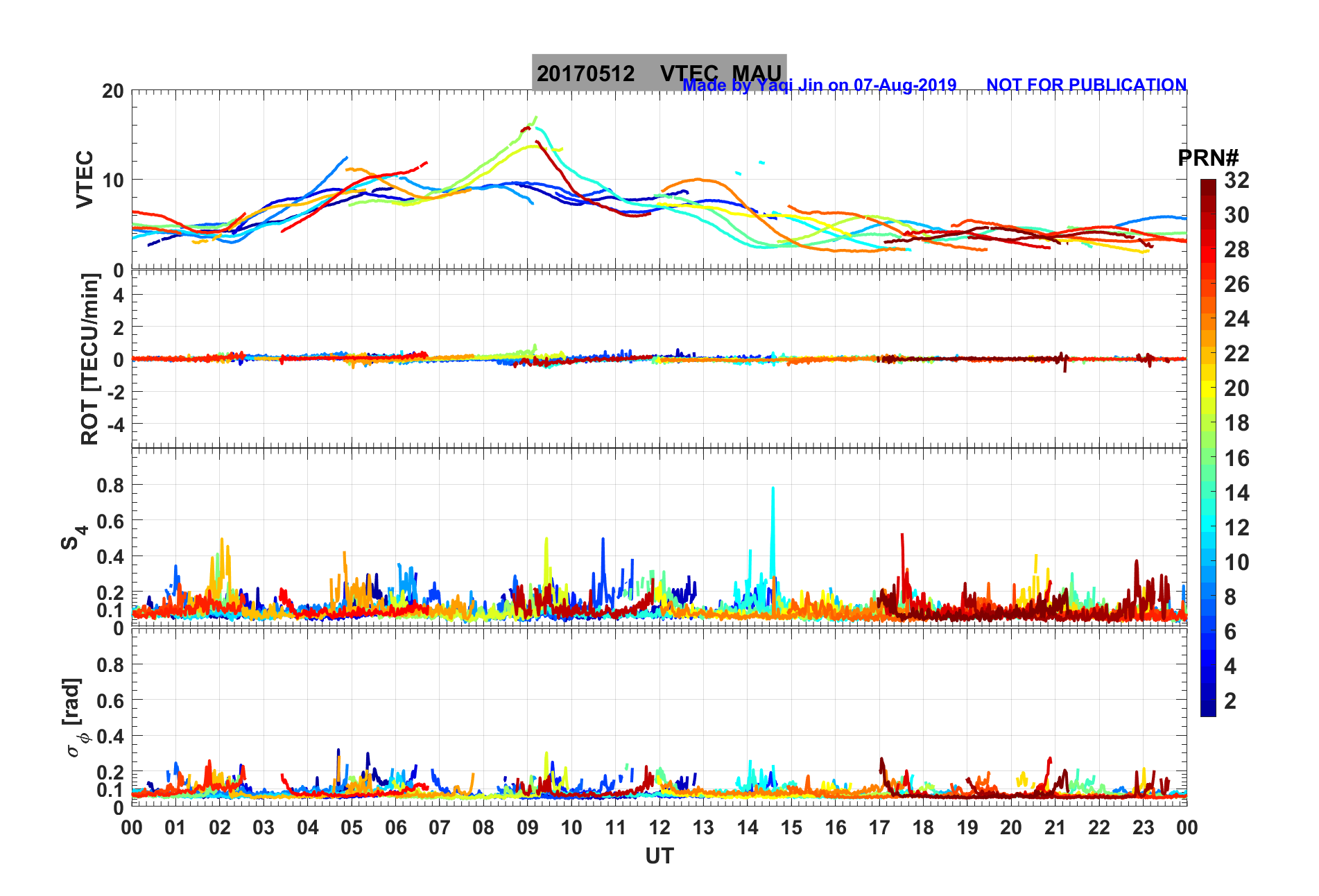Screen dimensions: 1319x896
Task: Click the PRN# colorbar title
Action: pyautogui.click(x=1208, y=158)
